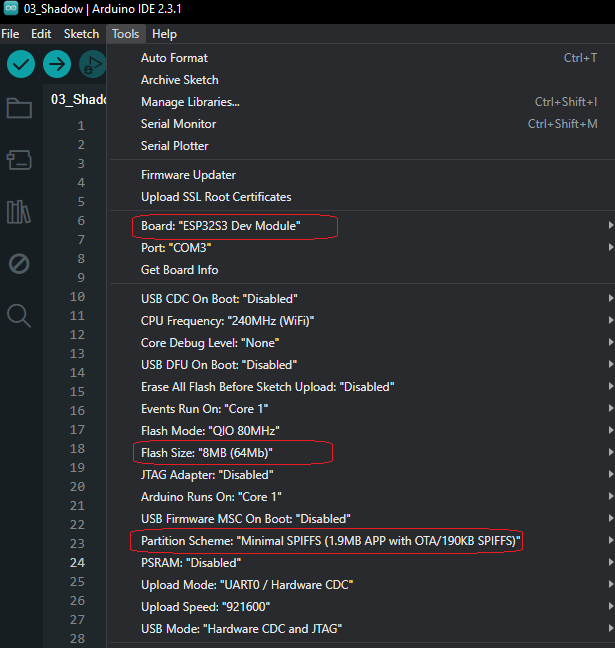Expand PSRAM "Disabled" submenu
Viewport: 615px width, 648px height.
click(x=362, y=563)
